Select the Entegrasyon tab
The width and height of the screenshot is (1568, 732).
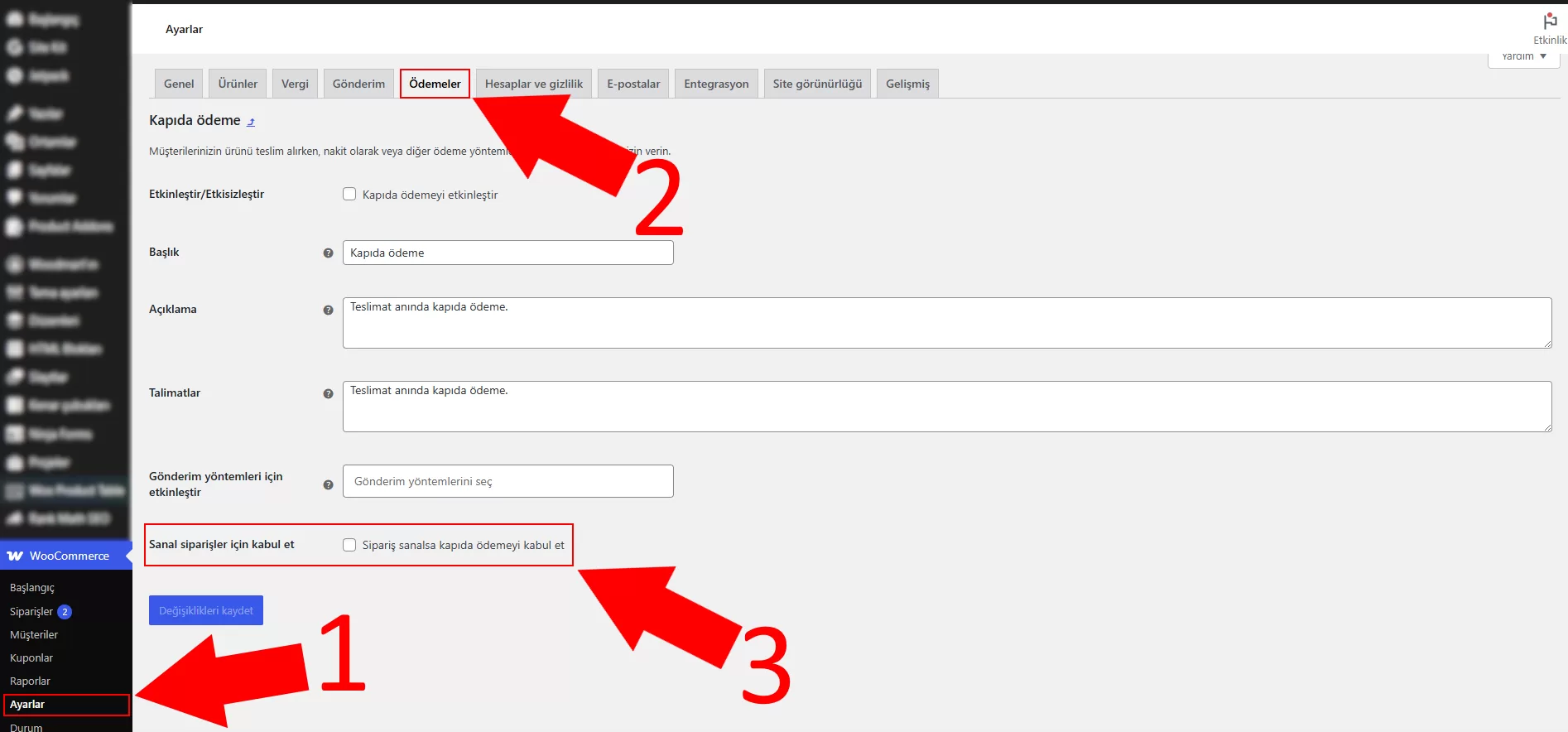tap(716, 84)
